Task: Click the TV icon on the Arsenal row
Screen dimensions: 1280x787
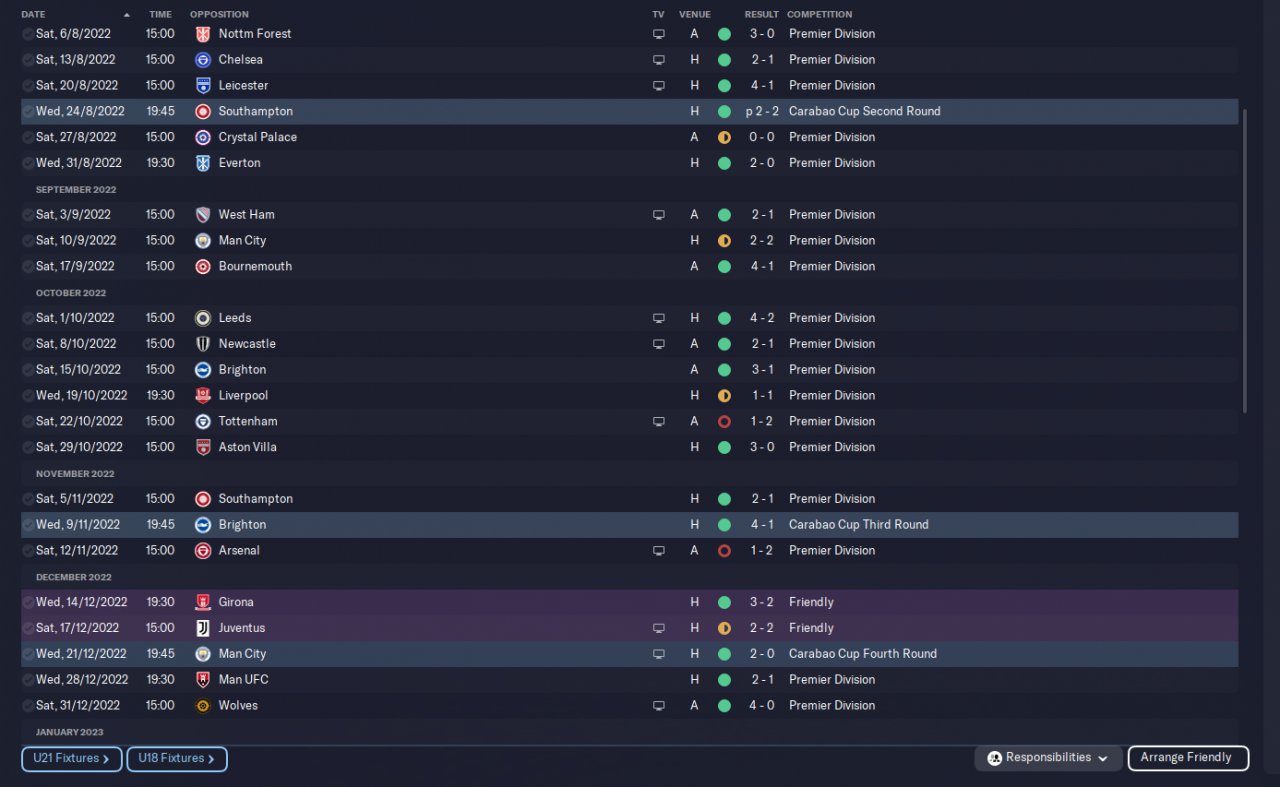Action: pos(658,550)
